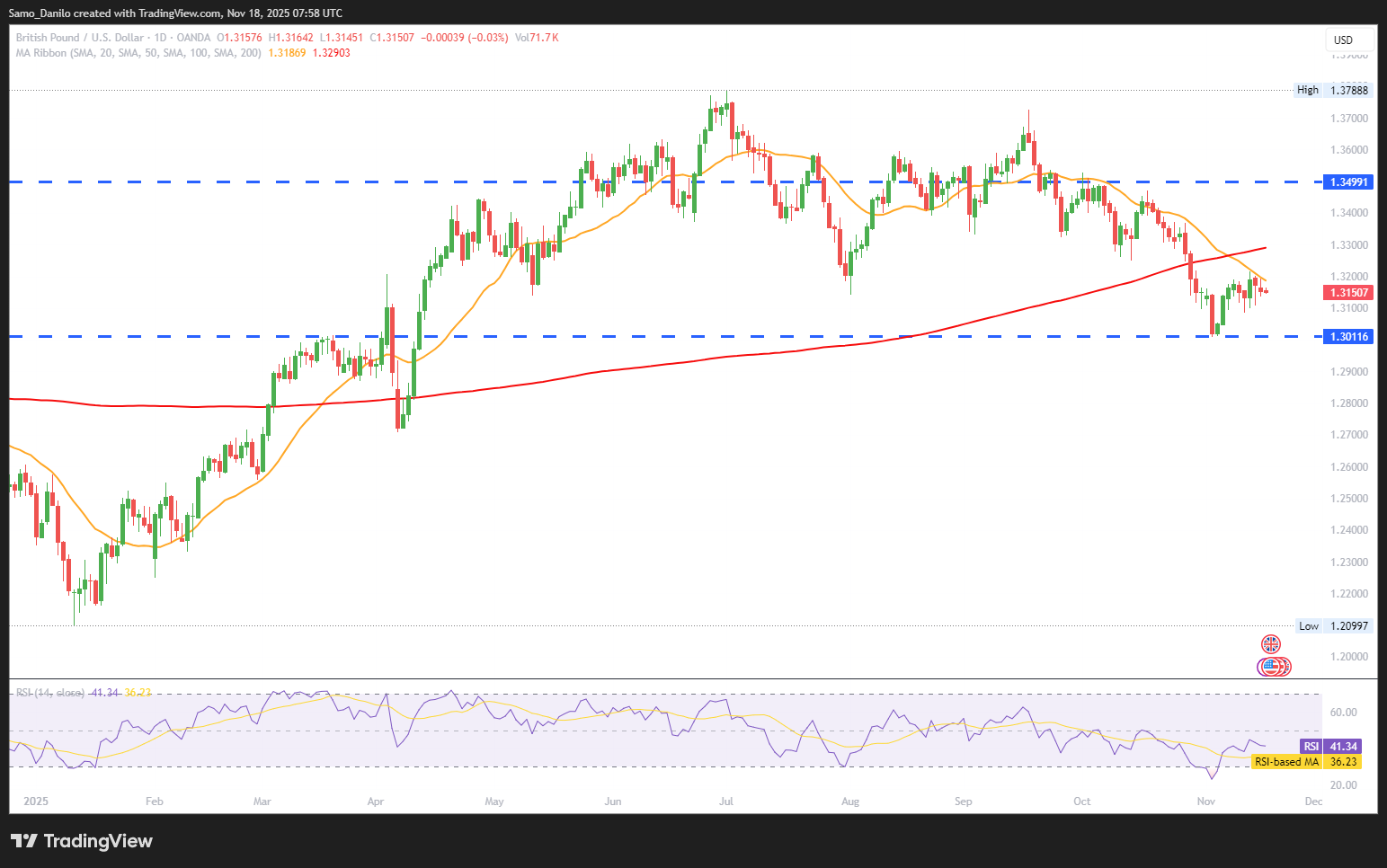The width and height of the screenshot is (1387, 868).
Task: Click the RSI (14, close) indicator legend
Action: tap(50, 693)
